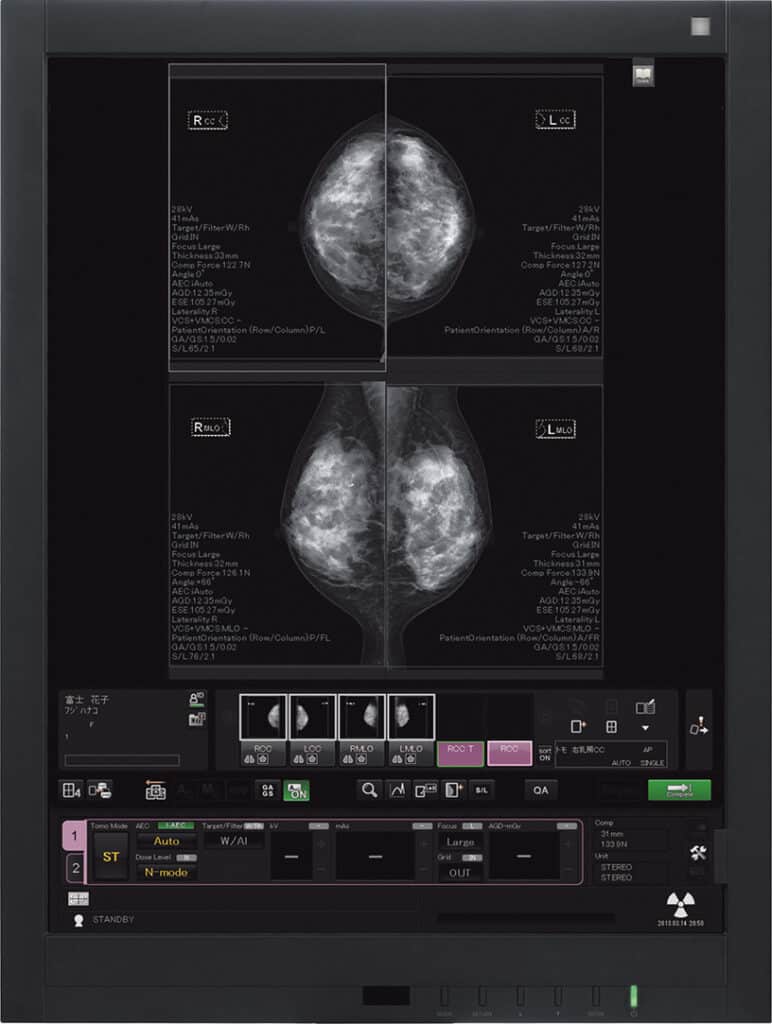Click the LCC orientation marker on image
This screenshot has height=1024, width=772.
[x=555, y=120]
